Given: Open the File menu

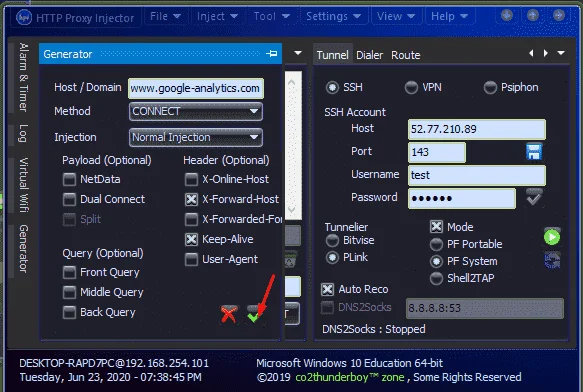Looking at the screenshot, I should 165,16.
